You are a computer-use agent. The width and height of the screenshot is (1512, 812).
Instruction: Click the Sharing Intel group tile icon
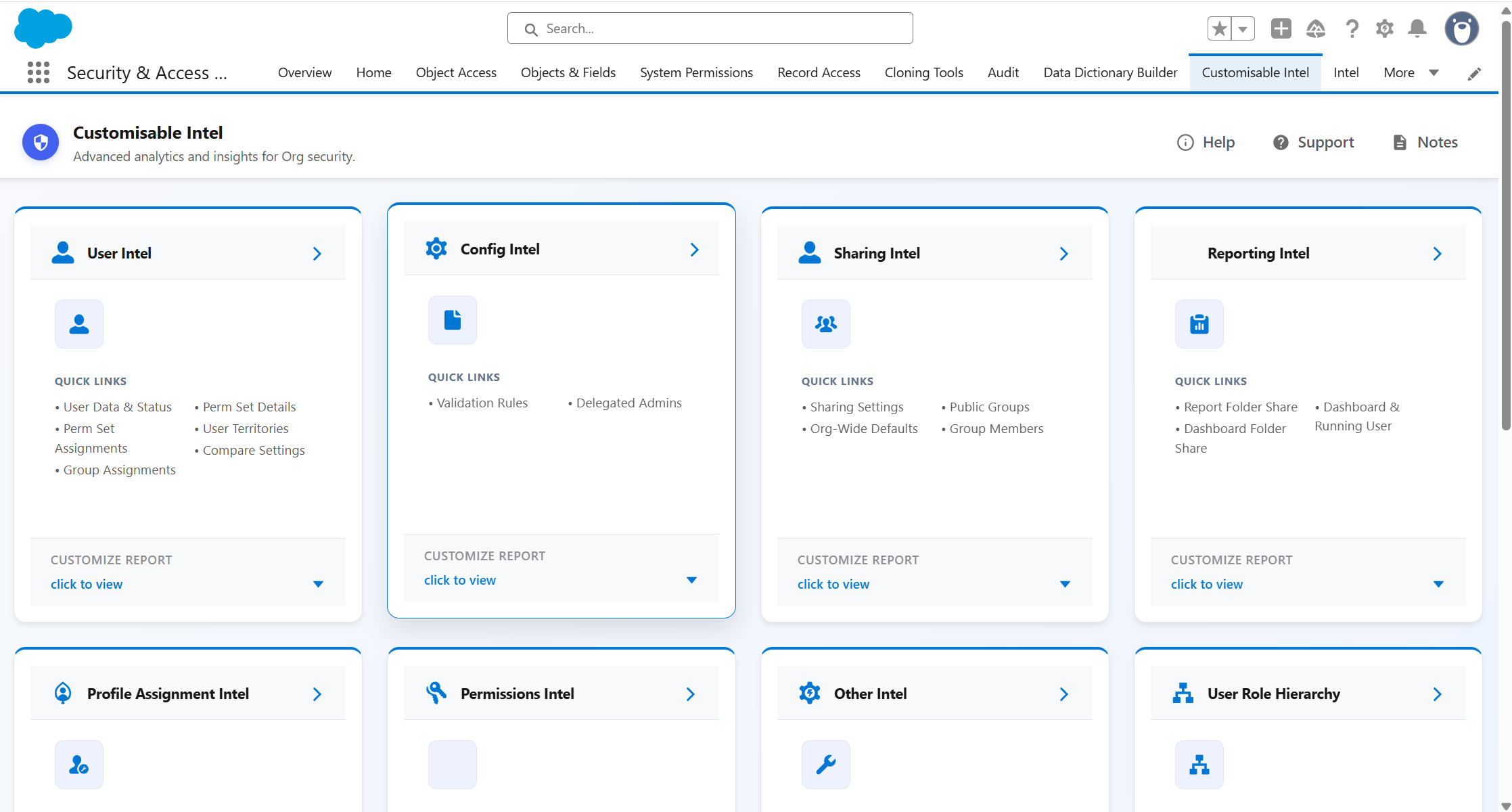click(x=826, y=324)
